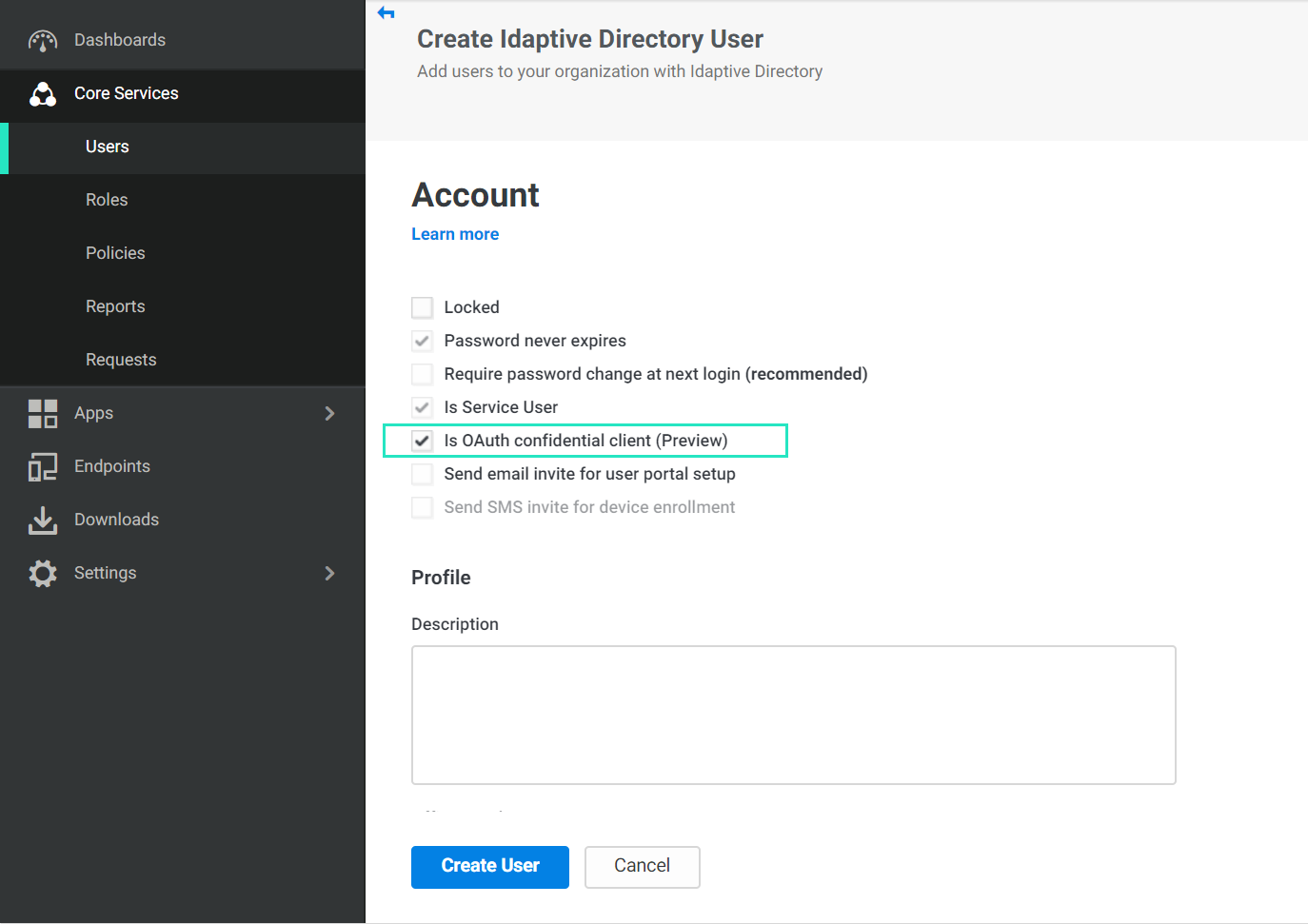Open the Endpoints menu label
The width and height of the screenshot is (1308, 924).
point(112,466)
